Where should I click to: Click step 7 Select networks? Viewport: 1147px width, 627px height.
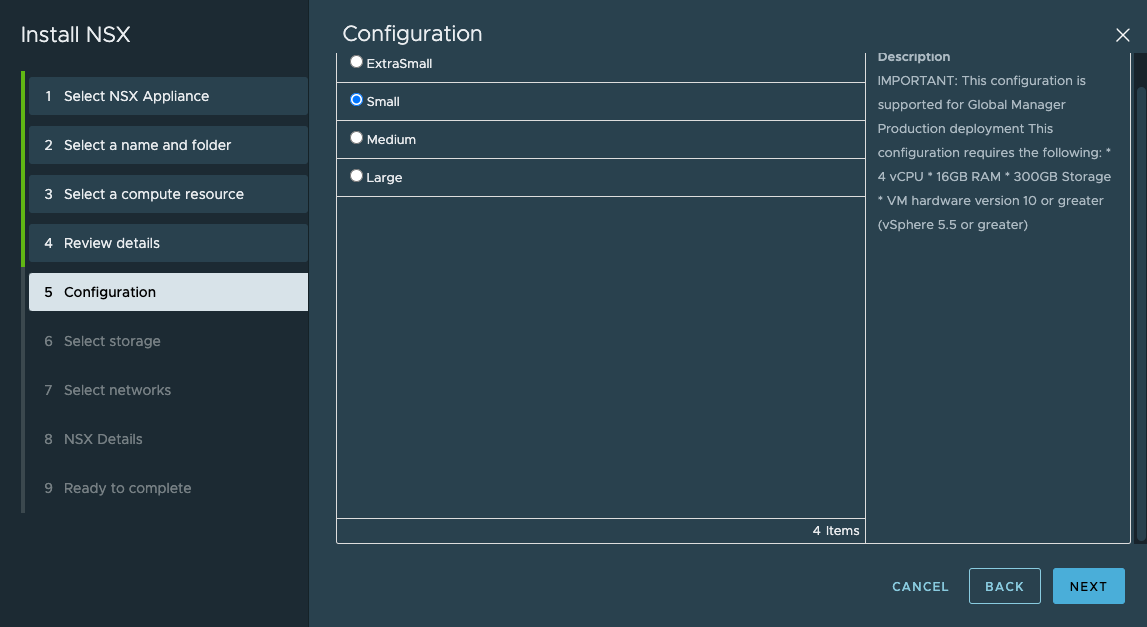pyautogui.click(x=168, y=390)
